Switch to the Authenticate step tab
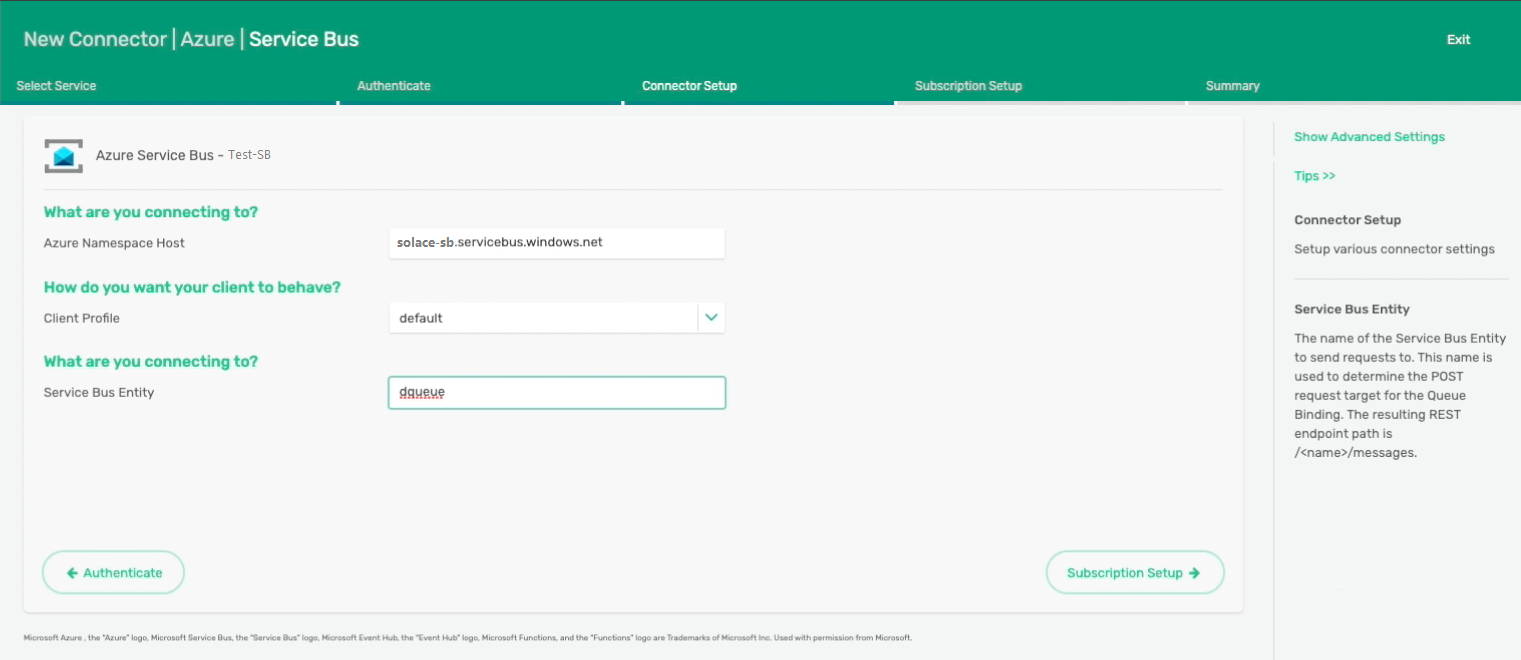Screen dimensions: 1521x660 [x=394, y=86]
